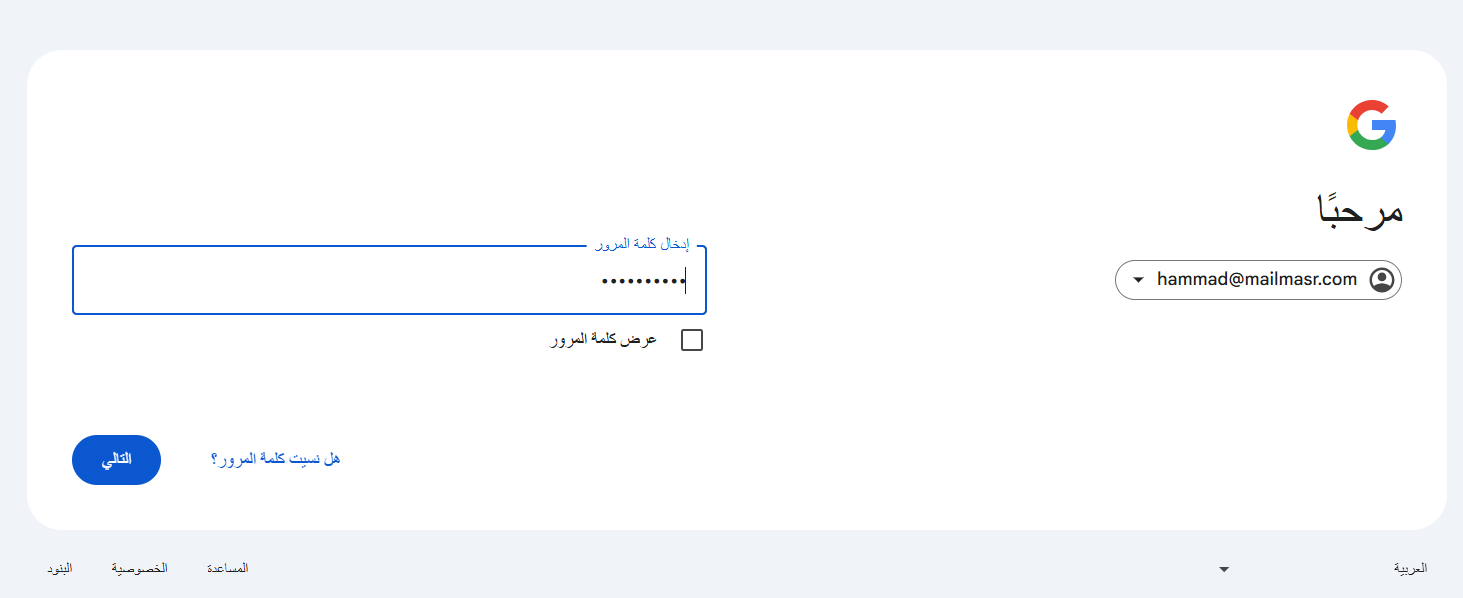Open the هل نسيت كلمة المرور؟ link
Image resolution: width=1463 pixels, height=598 pixels.
[x=276, y=459]
